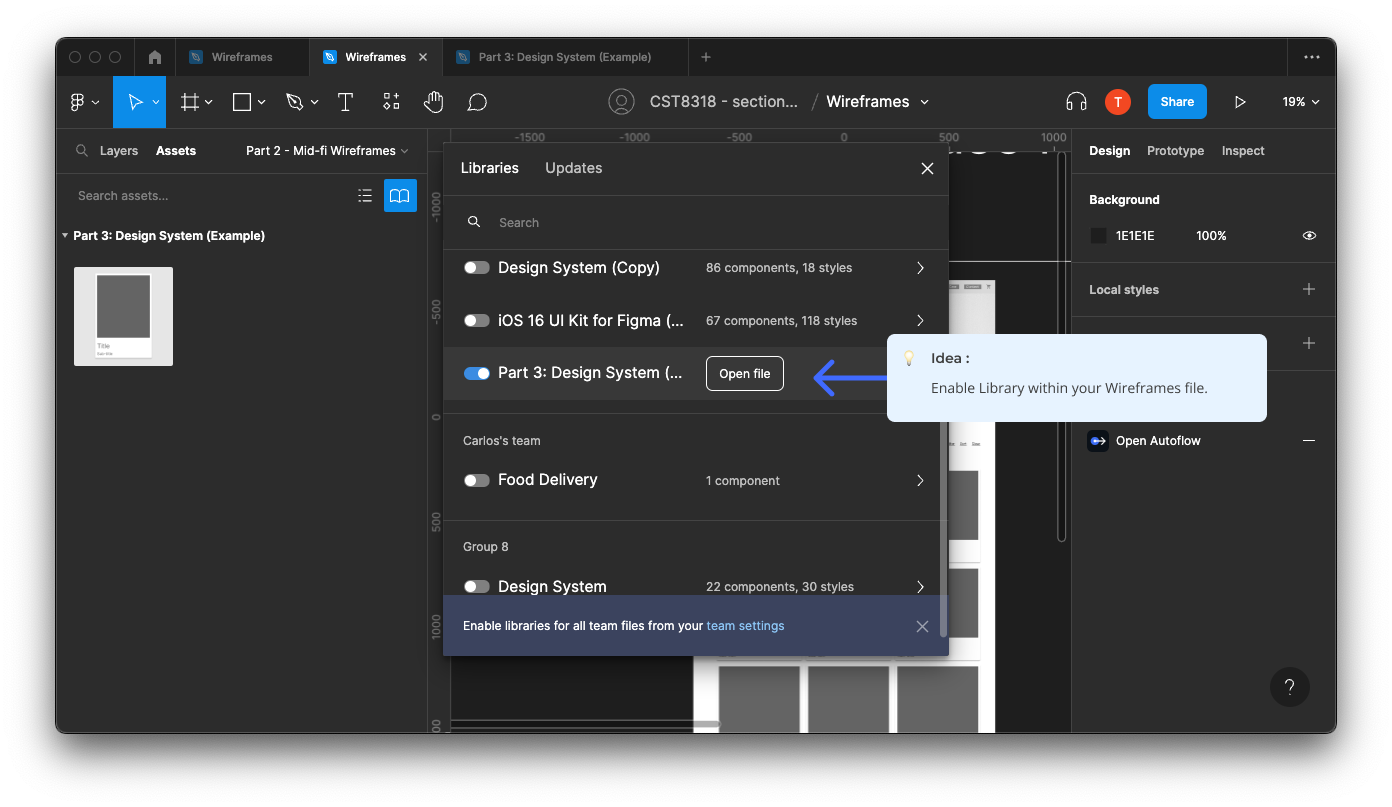Viewport: 1392px width, 807px height.
Task: Click the background color swatch 1E1E1E
Action: pos(1098,236)
